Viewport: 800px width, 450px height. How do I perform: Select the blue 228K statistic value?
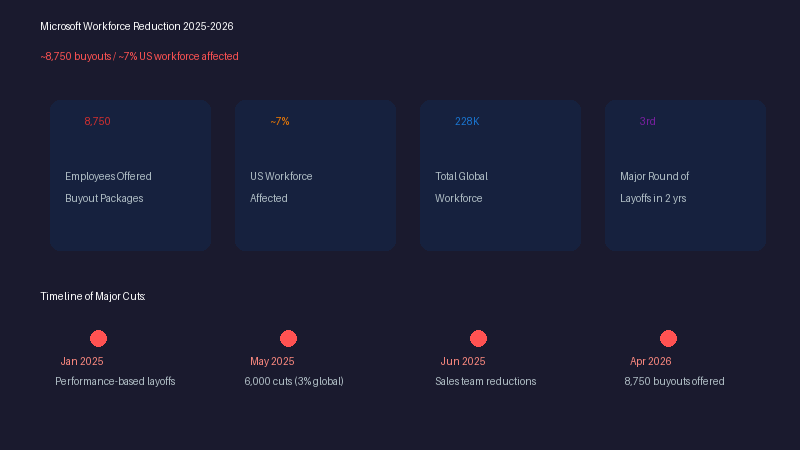tap(467, 121)
